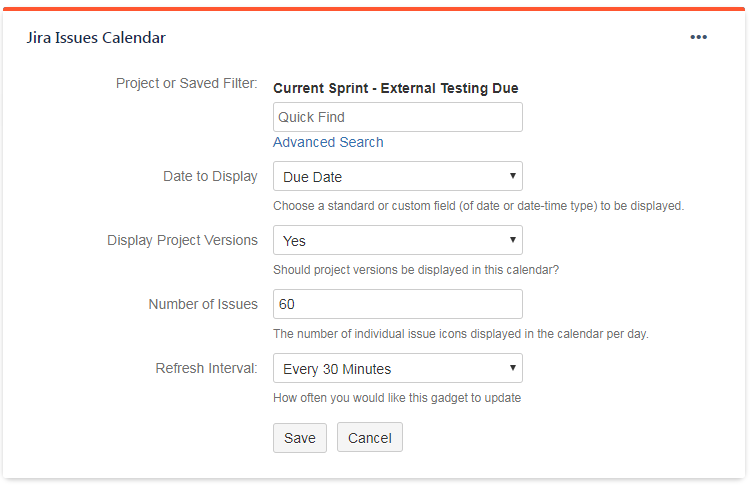Click the gadget update frequency help text

[x=397, y=398]
